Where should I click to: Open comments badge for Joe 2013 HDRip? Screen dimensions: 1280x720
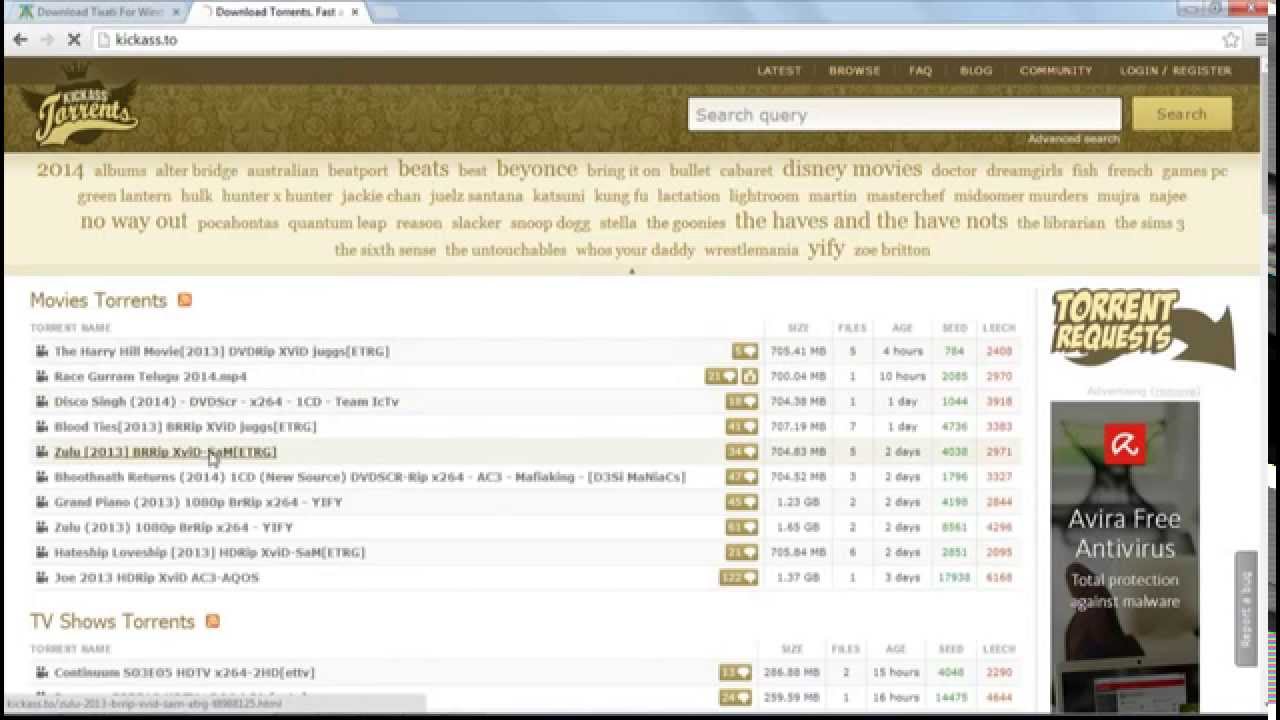[x=739, y=577]
